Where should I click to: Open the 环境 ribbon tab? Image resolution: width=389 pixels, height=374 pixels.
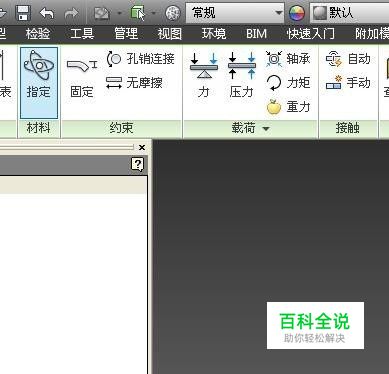tap(214, 34)
